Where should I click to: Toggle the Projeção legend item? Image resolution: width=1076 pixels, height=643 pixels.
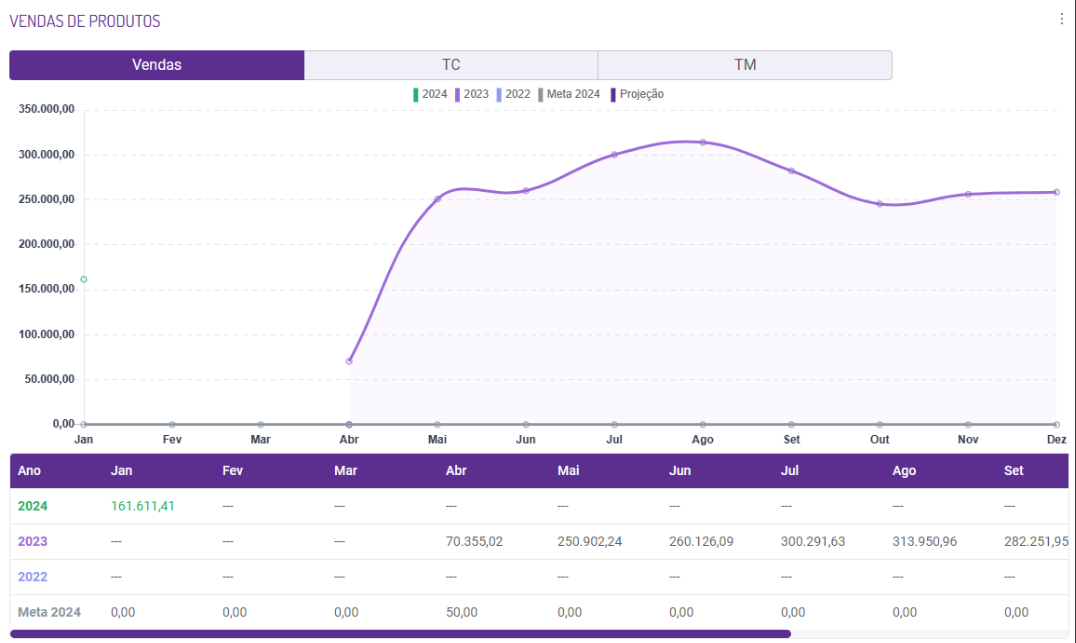pos(637,94)
